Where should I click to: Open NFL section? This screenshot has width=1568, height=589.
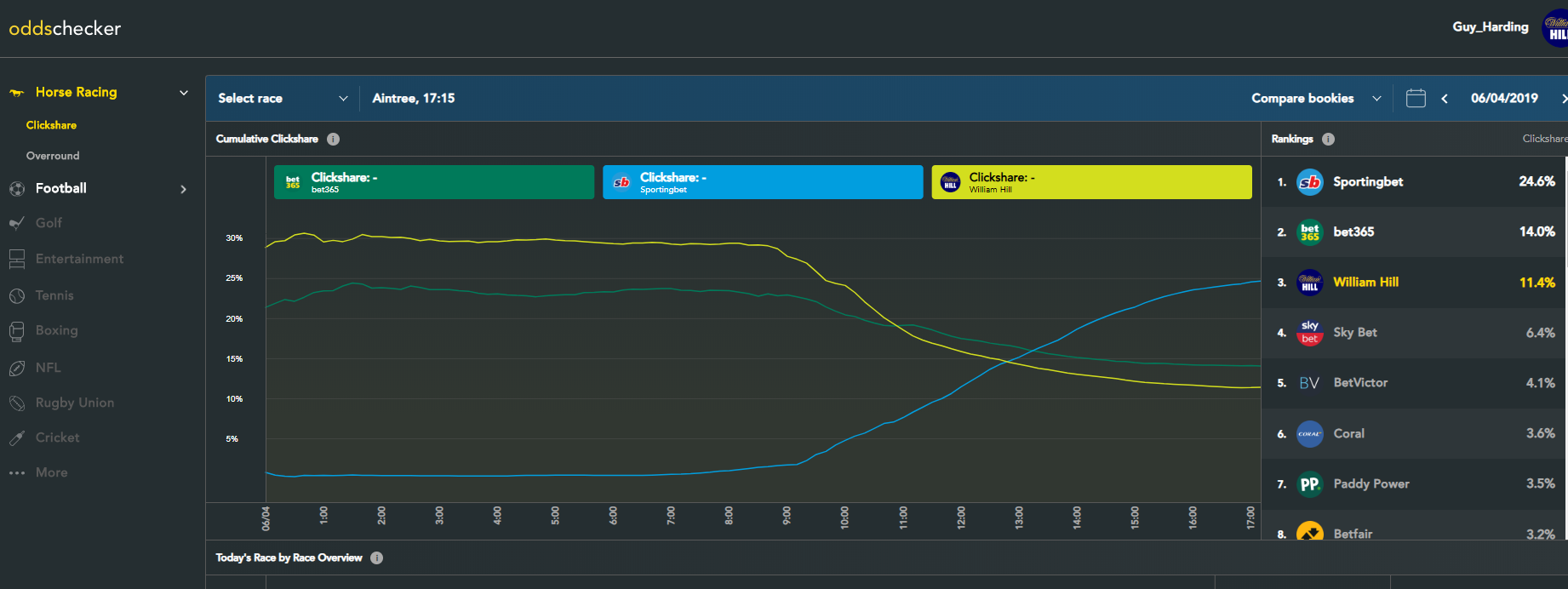click(48, 368)
